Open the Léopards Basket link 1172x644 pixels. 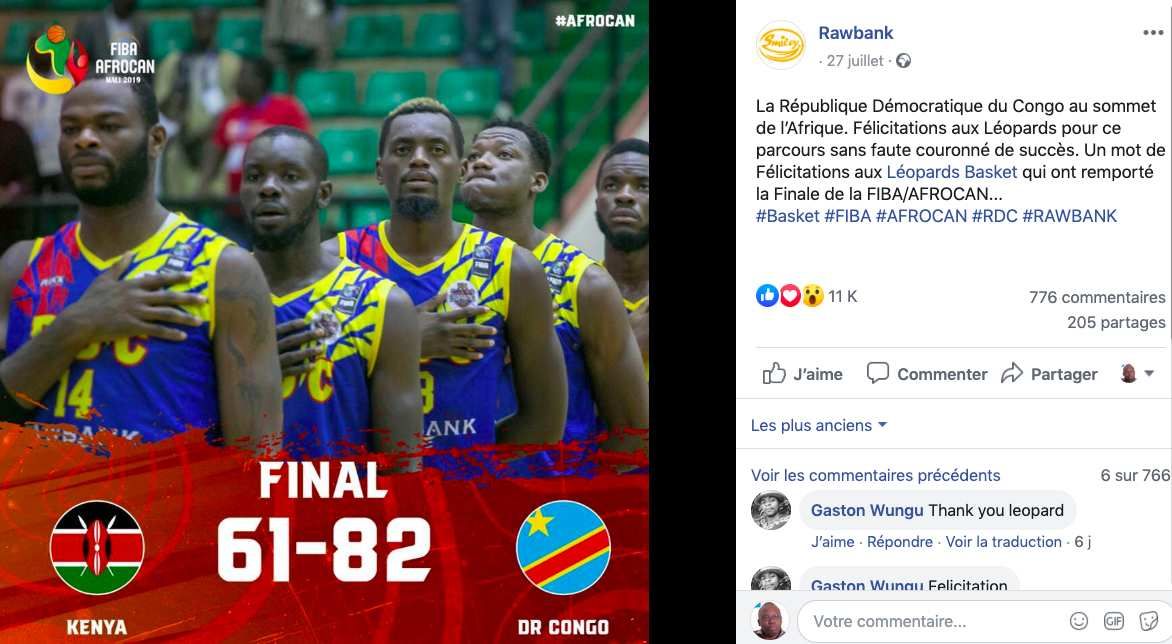pos(952,172)
